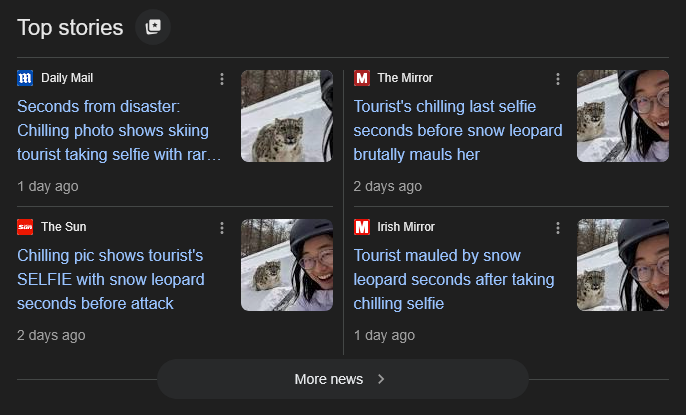Open 'Chilling pic shows tourist's SELFIE' article
This screenshot has width=686, height=415.
(110, 279)
